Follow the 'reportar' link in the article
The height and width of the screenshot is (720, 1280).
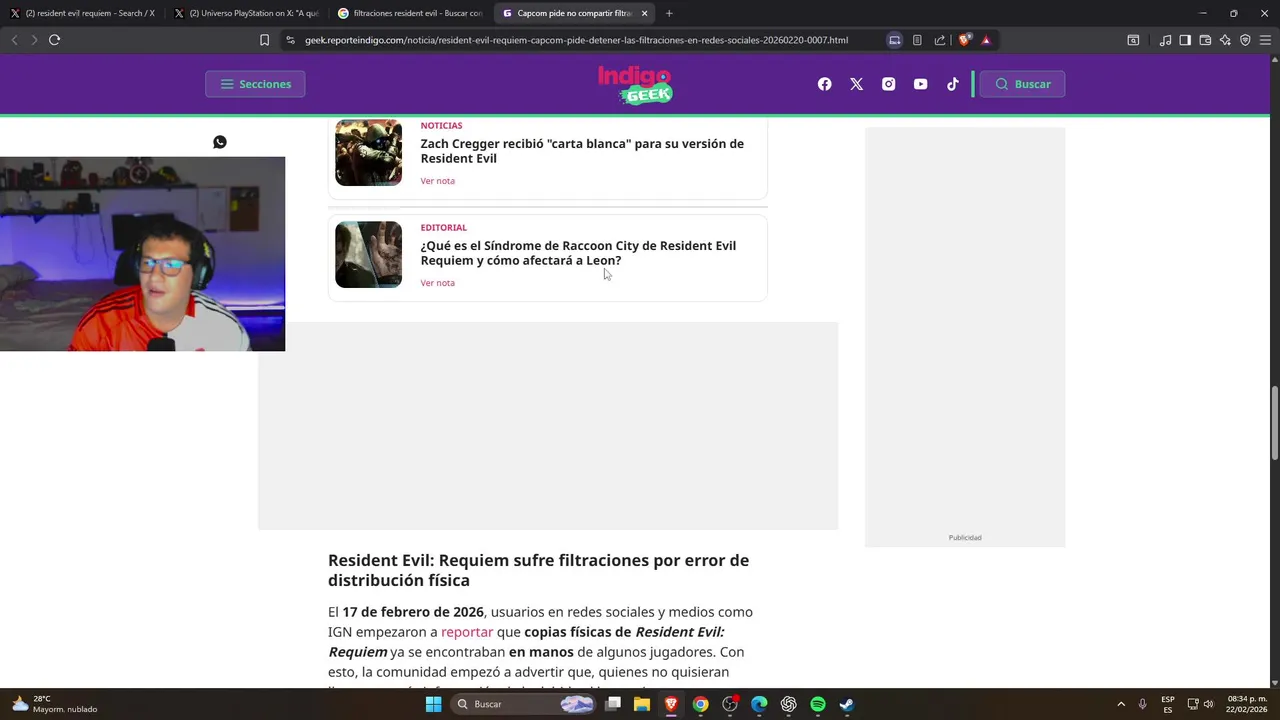[467, 632]
